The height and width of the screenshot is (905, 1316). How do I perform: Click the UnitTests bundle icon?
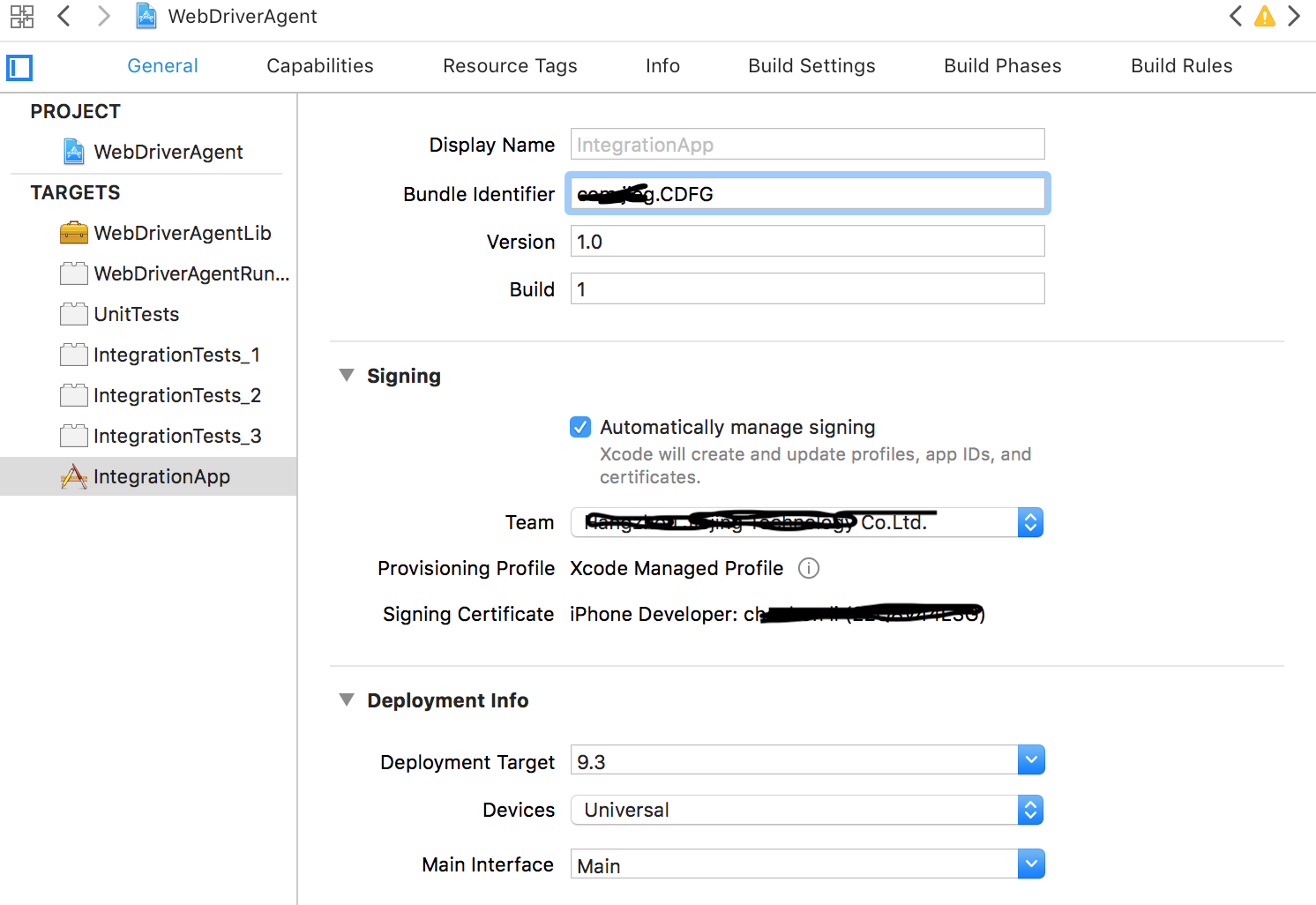74,314
